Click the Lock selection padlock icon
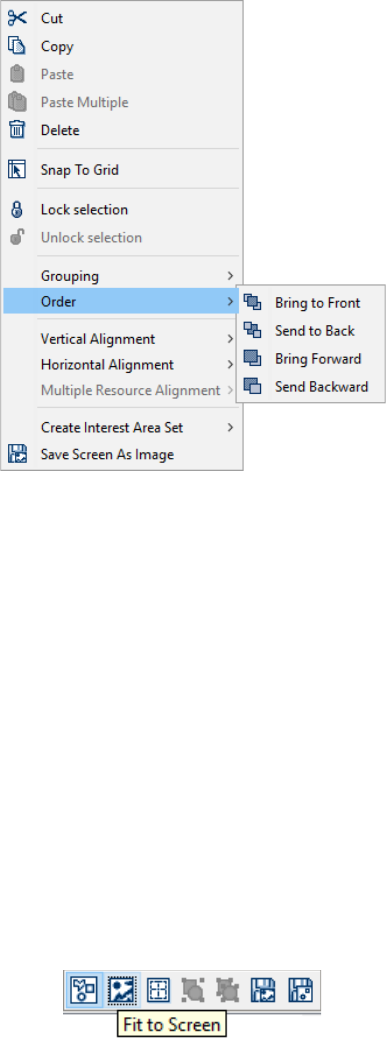 pyautogui.click(x=17, y=209)
